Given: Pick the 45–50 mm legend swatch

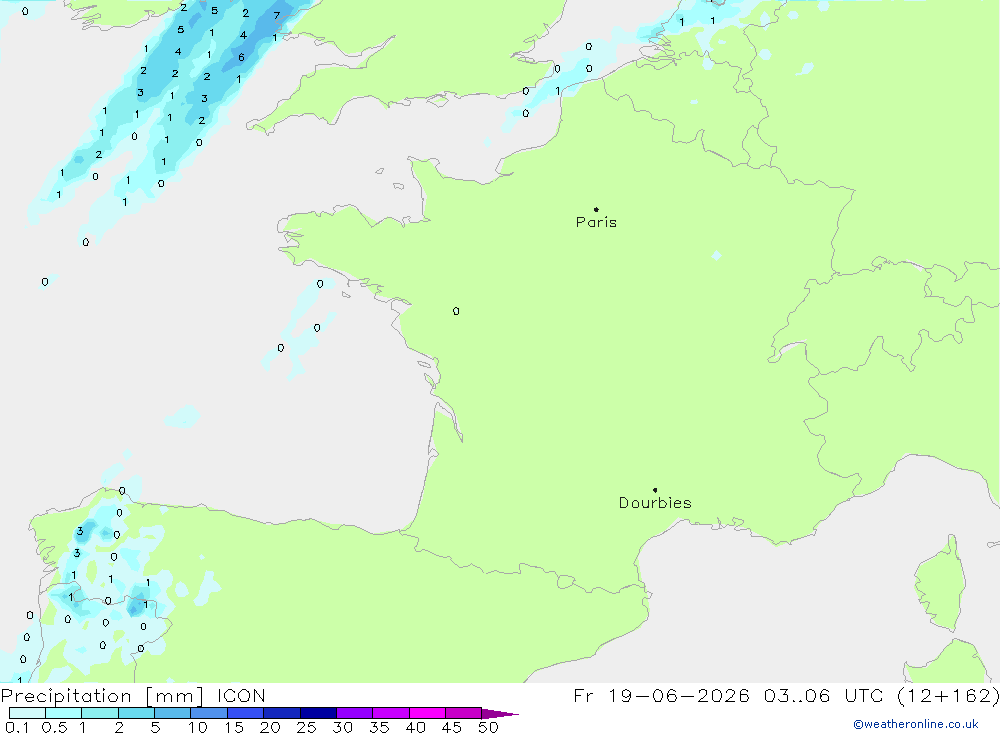Looking at the screenshot, I should pos(464,713).
